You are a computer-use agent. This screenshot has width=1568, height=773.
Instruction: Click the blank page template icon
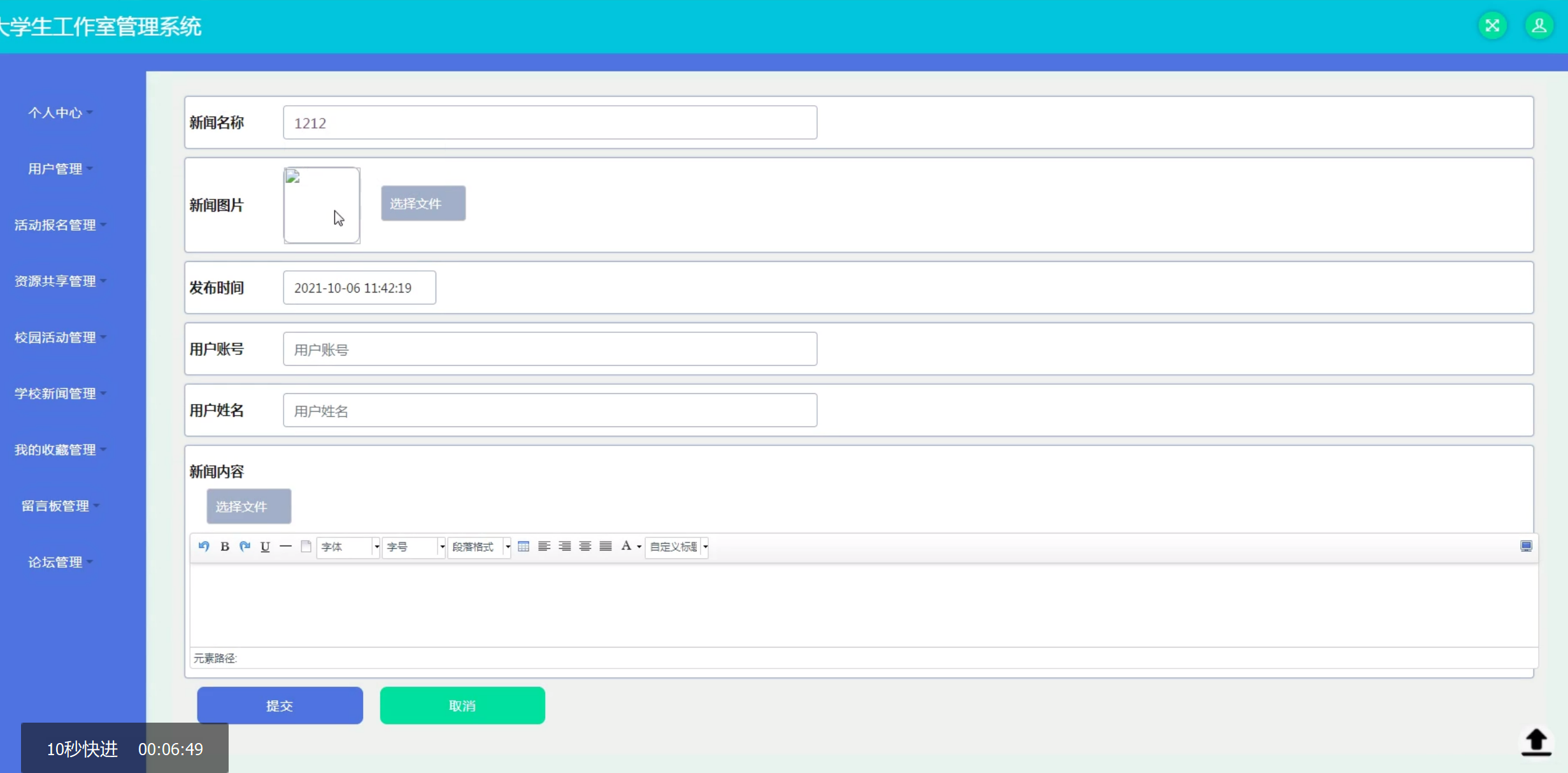tap(306, 546)
